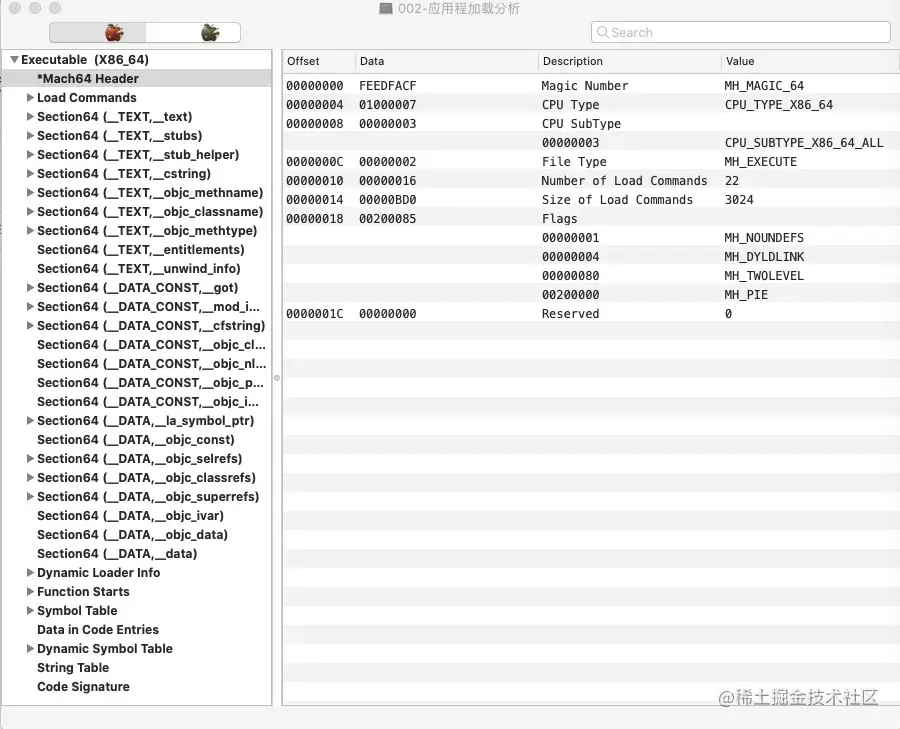The width and height of the screenshot is (900, 729).
Task: Select the MH_DYLDLINK flag value
Action: [764, 257]
